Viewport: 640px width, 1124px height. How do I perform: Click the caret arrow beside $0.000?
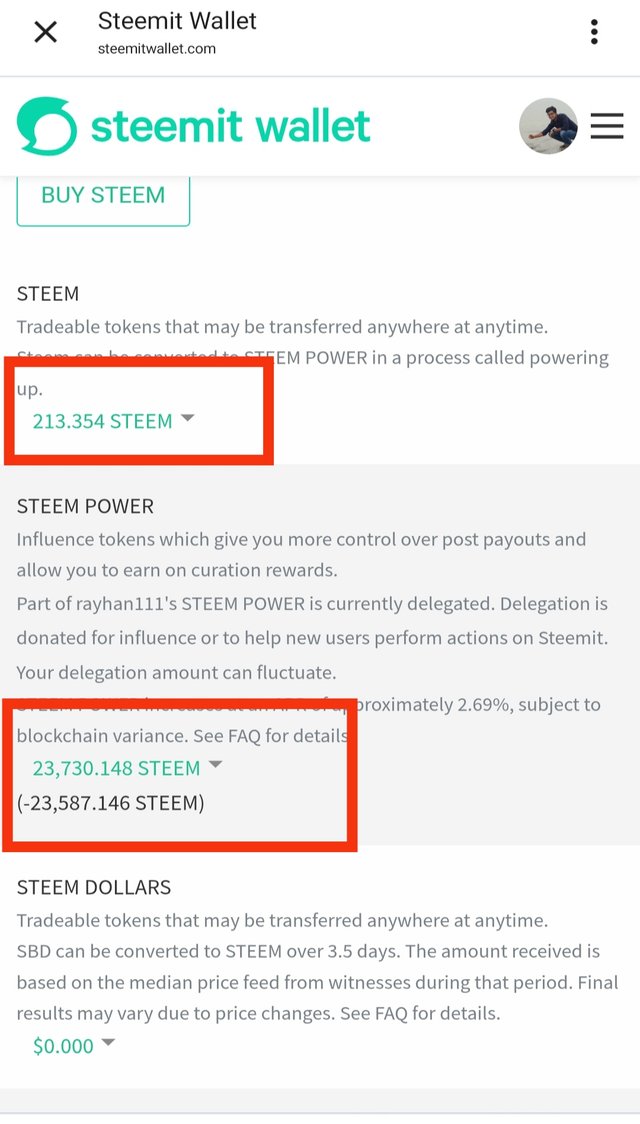(x=108, y=1044)
